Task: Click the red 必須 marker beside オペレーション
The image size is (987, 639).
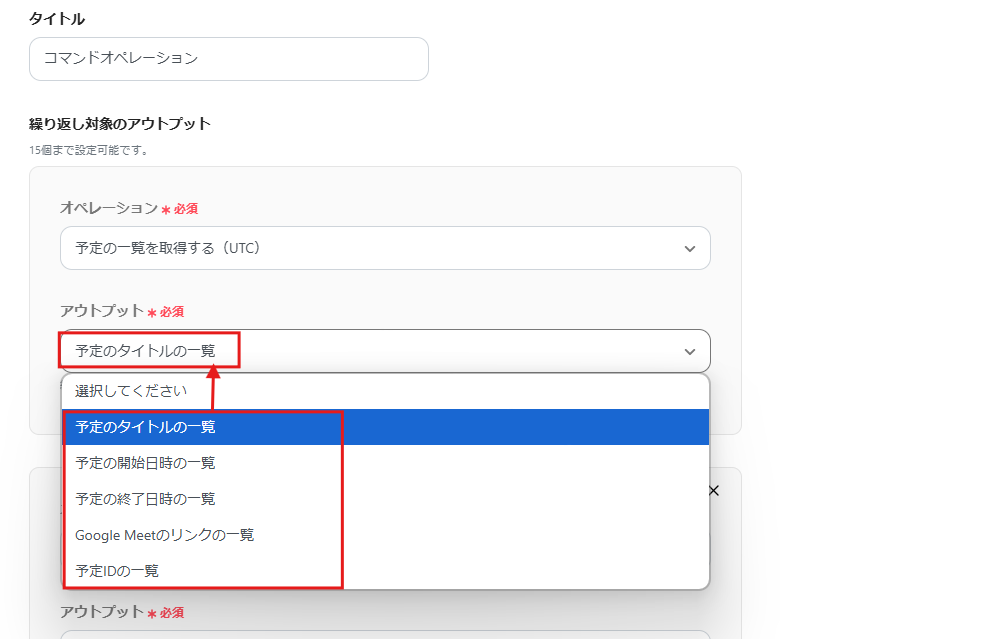Action: pyautogui.click(x=185, y=209)
